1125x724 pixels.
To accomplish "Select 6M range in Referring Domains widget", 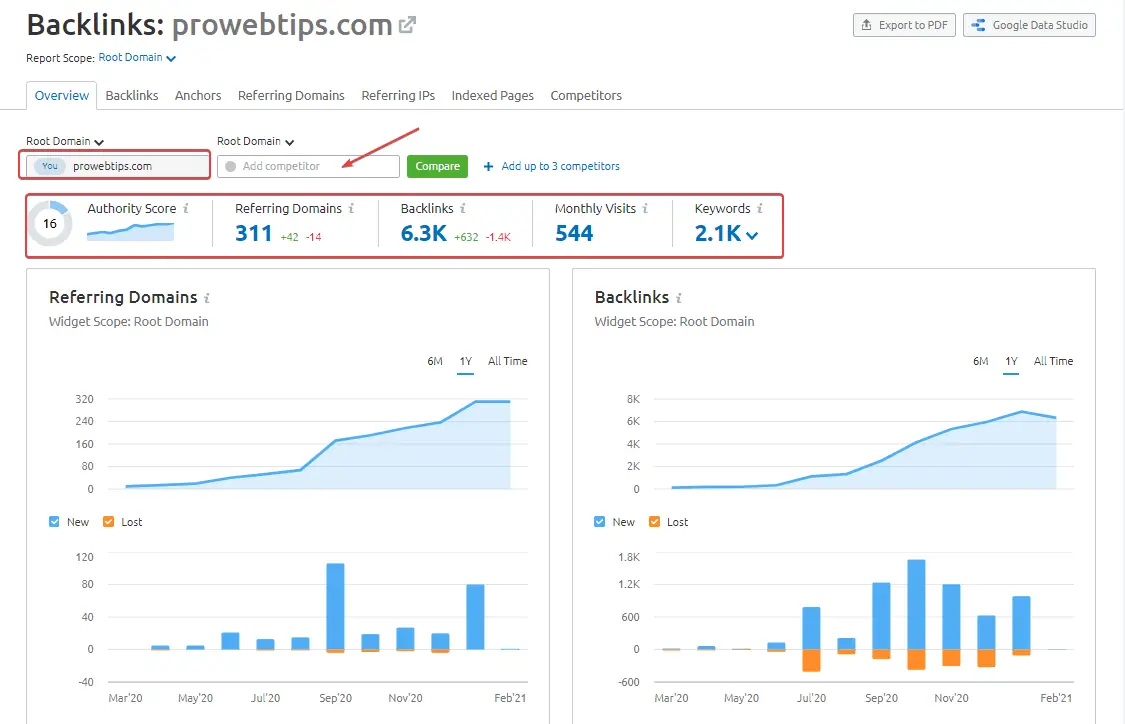I will 435,361.
